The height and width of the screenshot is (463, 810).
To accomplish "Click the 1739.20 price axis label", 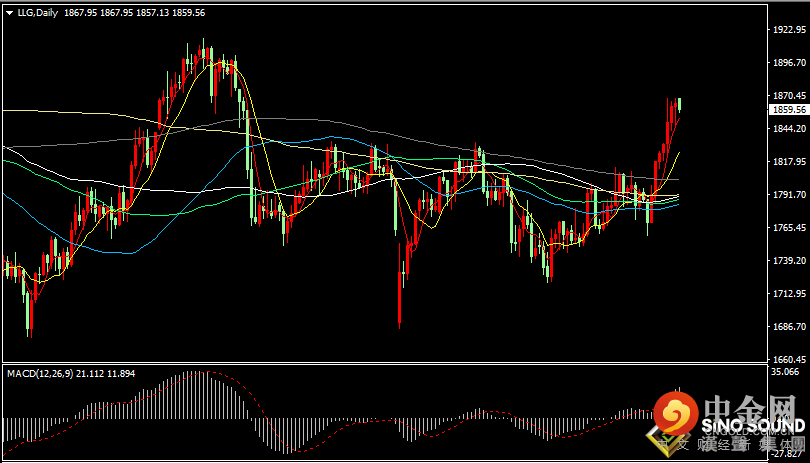I will coord(789,260).
